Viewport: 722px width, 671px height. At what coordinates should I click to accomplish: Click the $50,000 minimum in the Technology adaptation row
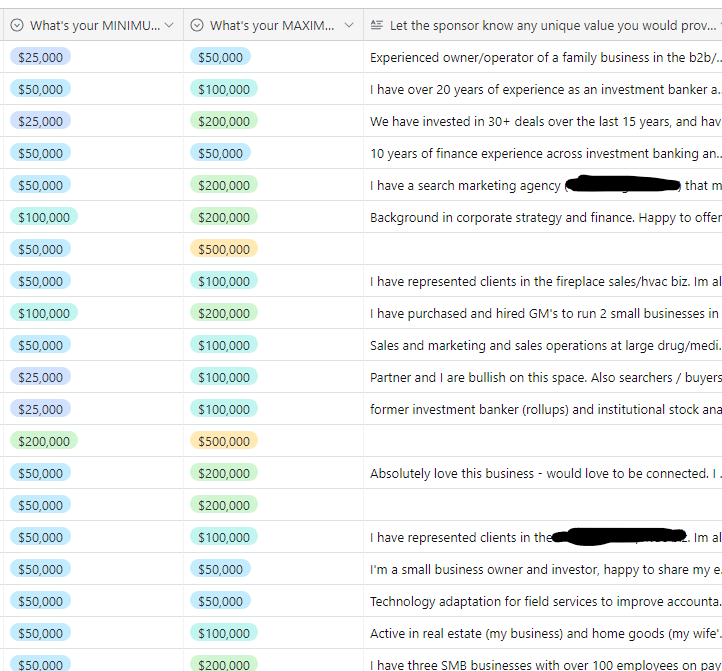pos(41,601)
